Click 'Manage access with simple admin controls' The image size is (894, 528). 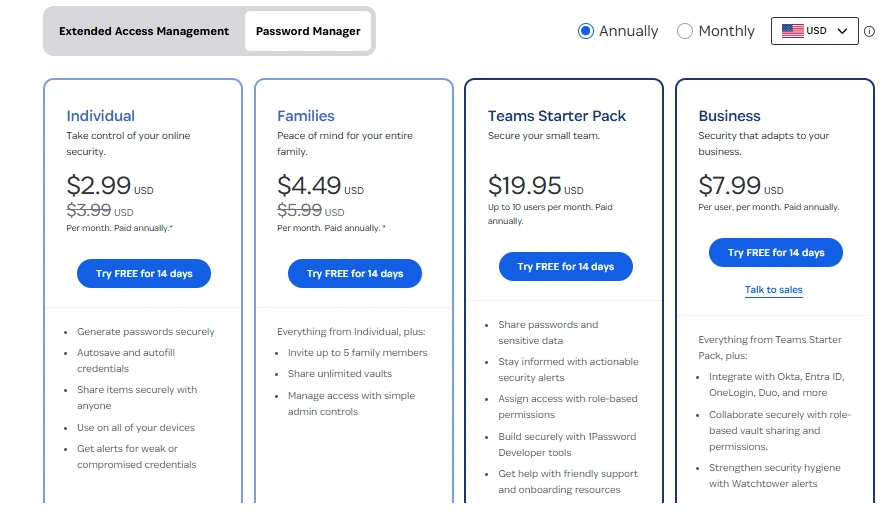click(x=351, y=404)
